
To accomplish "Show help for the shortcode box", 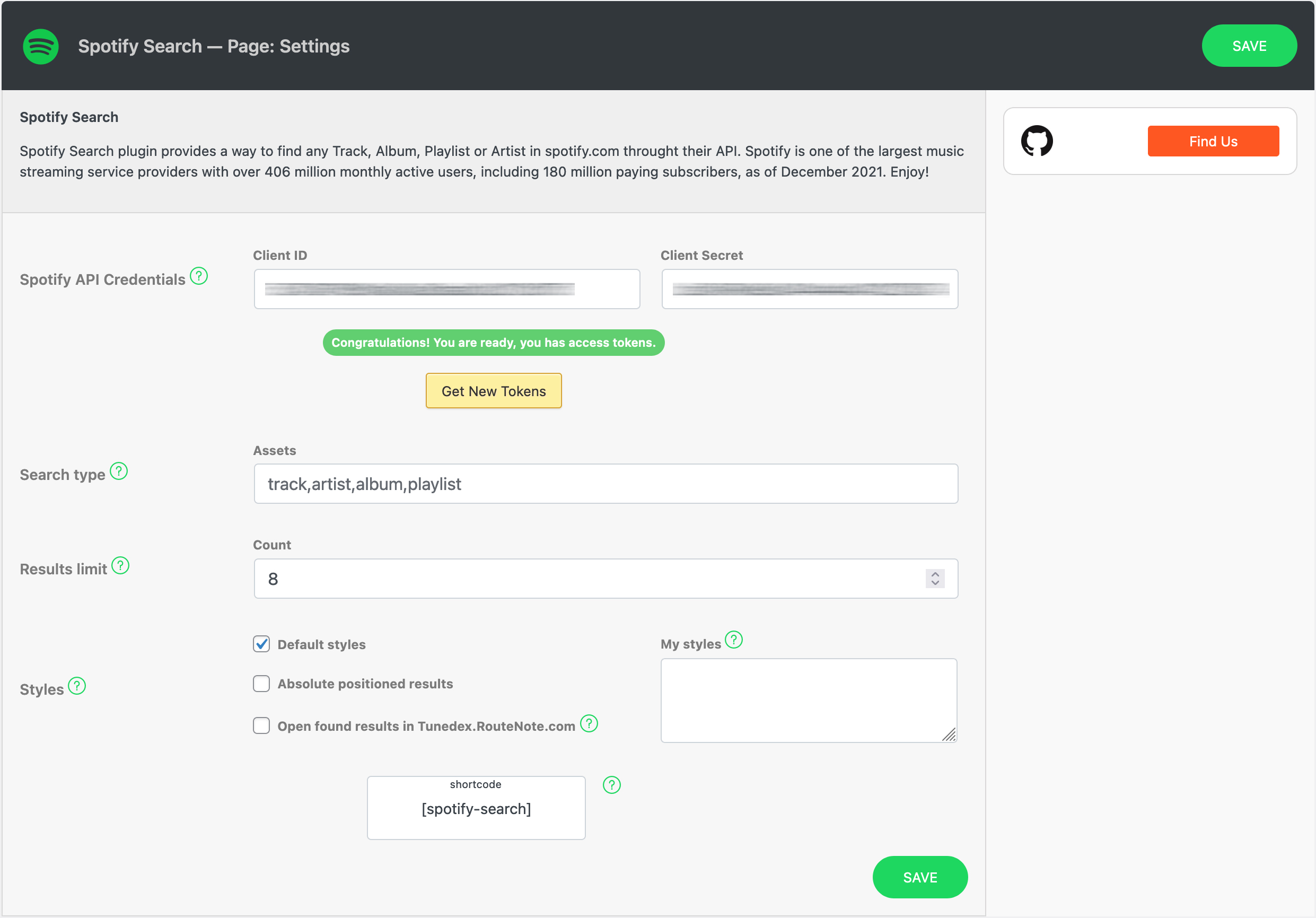I will pos(611,785).
